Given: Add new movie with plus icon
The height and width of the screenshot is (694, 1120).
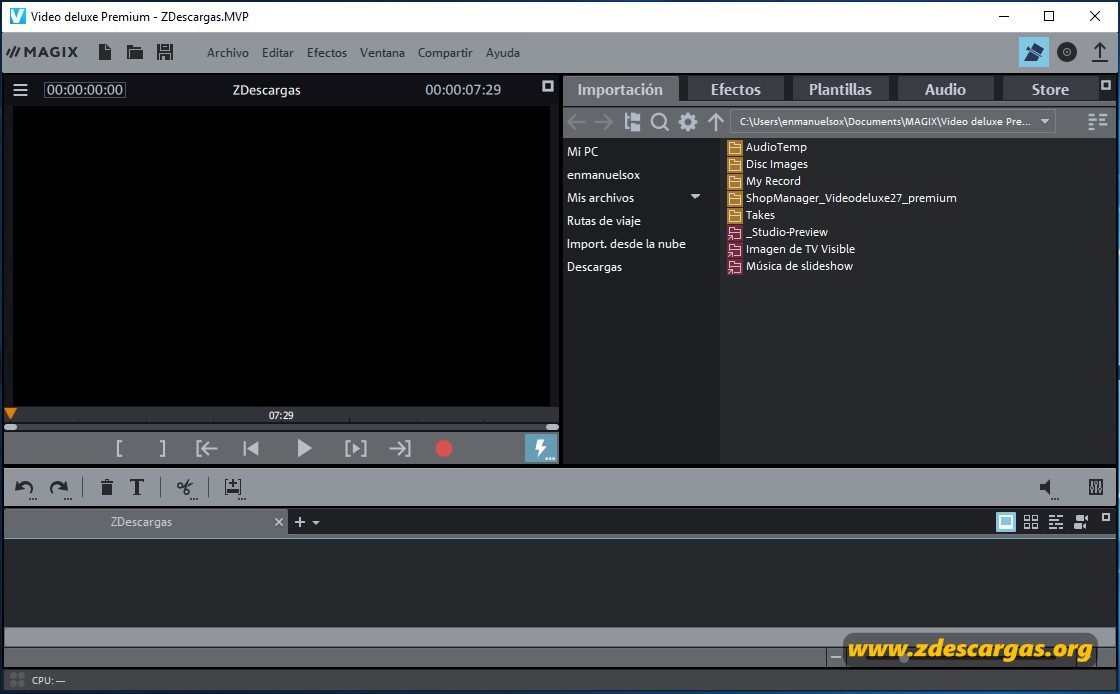Looking at the screenshot, I should [300, 522].
